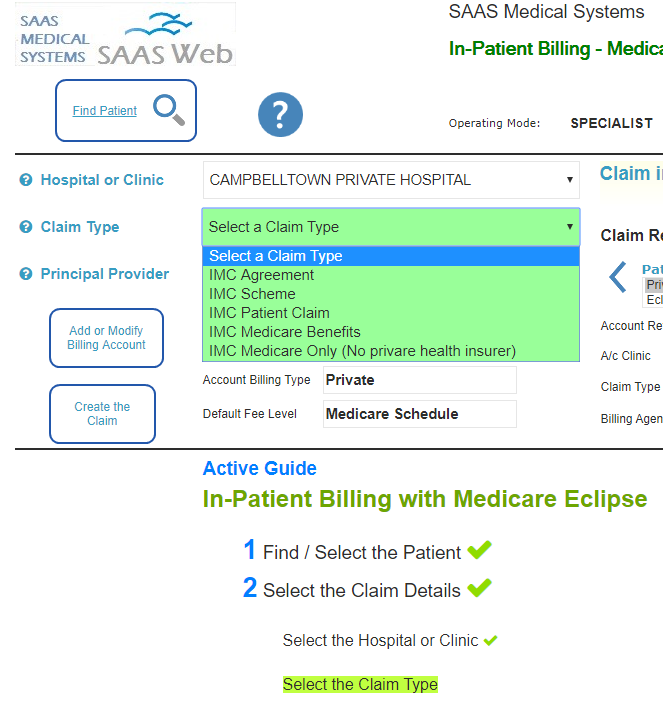
Task: Click the Default Fee Level field
Action: point(419,414)
